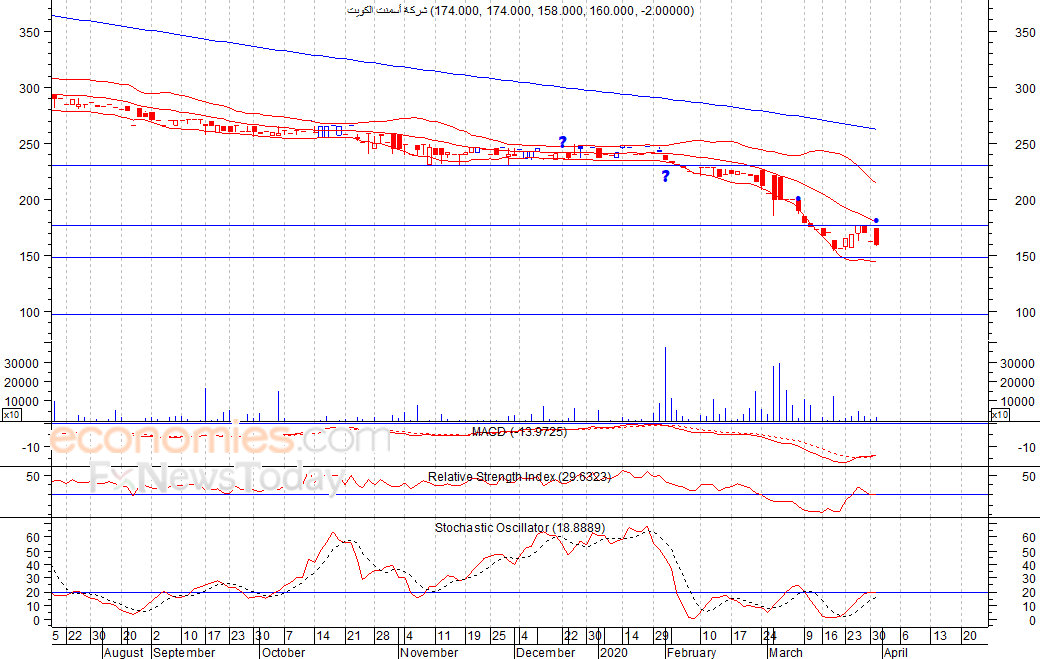Click the 0 value on the right Stochastic axis
This screenshot has height=659, width=1040.
click(1032, 621)
